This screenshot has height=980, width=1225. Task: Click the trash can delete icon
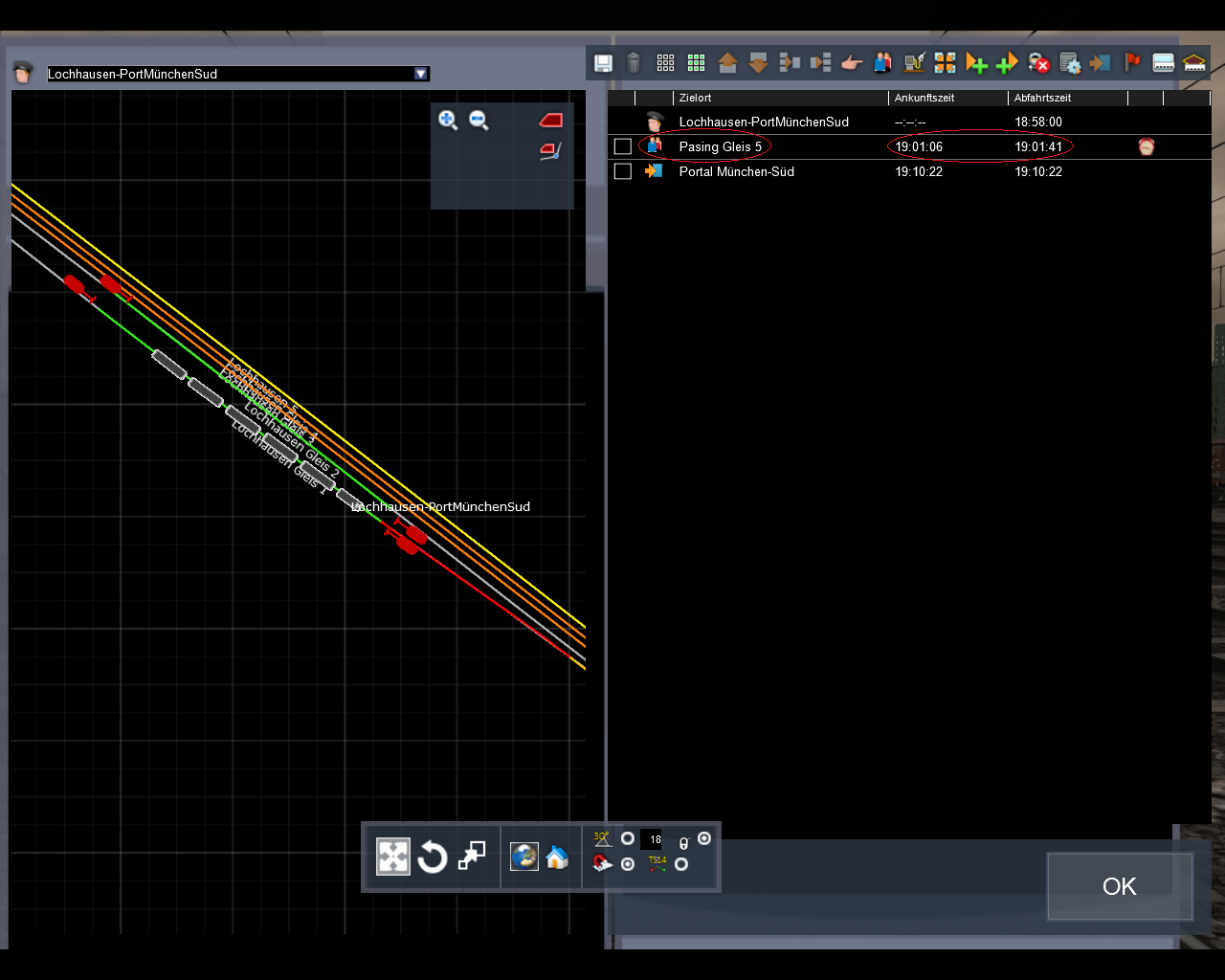(634, 63)
